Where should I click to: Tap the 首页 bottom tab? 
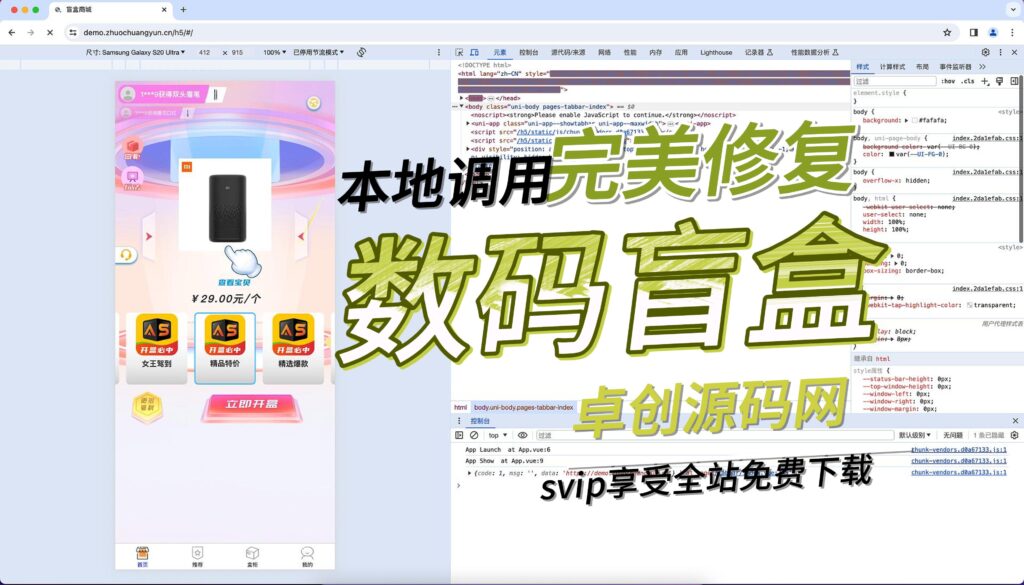point(143,556)
